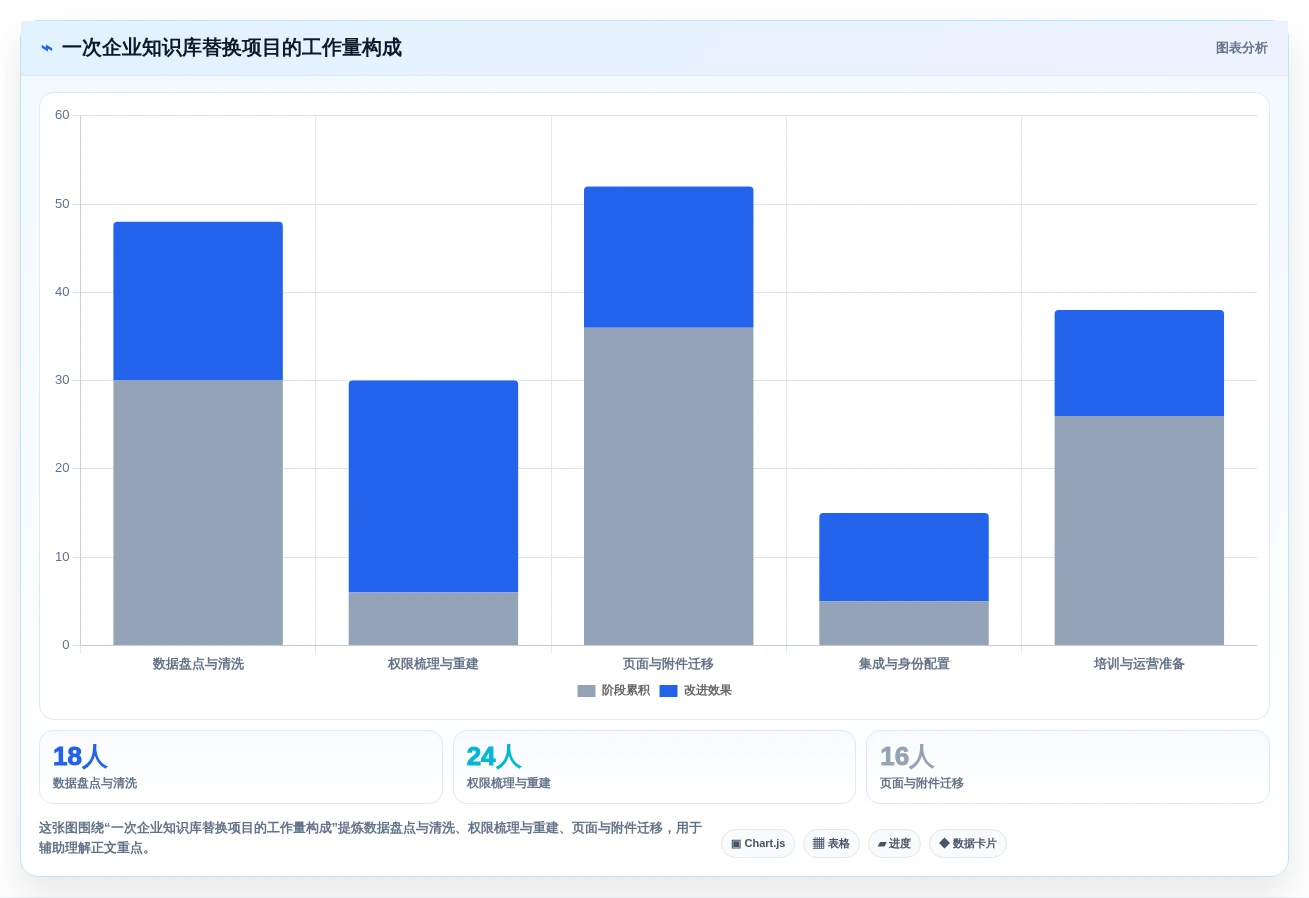This screenshot has width=1309, height=898.
Task: Click the 20 y-axis value
Action: [62, 468]
